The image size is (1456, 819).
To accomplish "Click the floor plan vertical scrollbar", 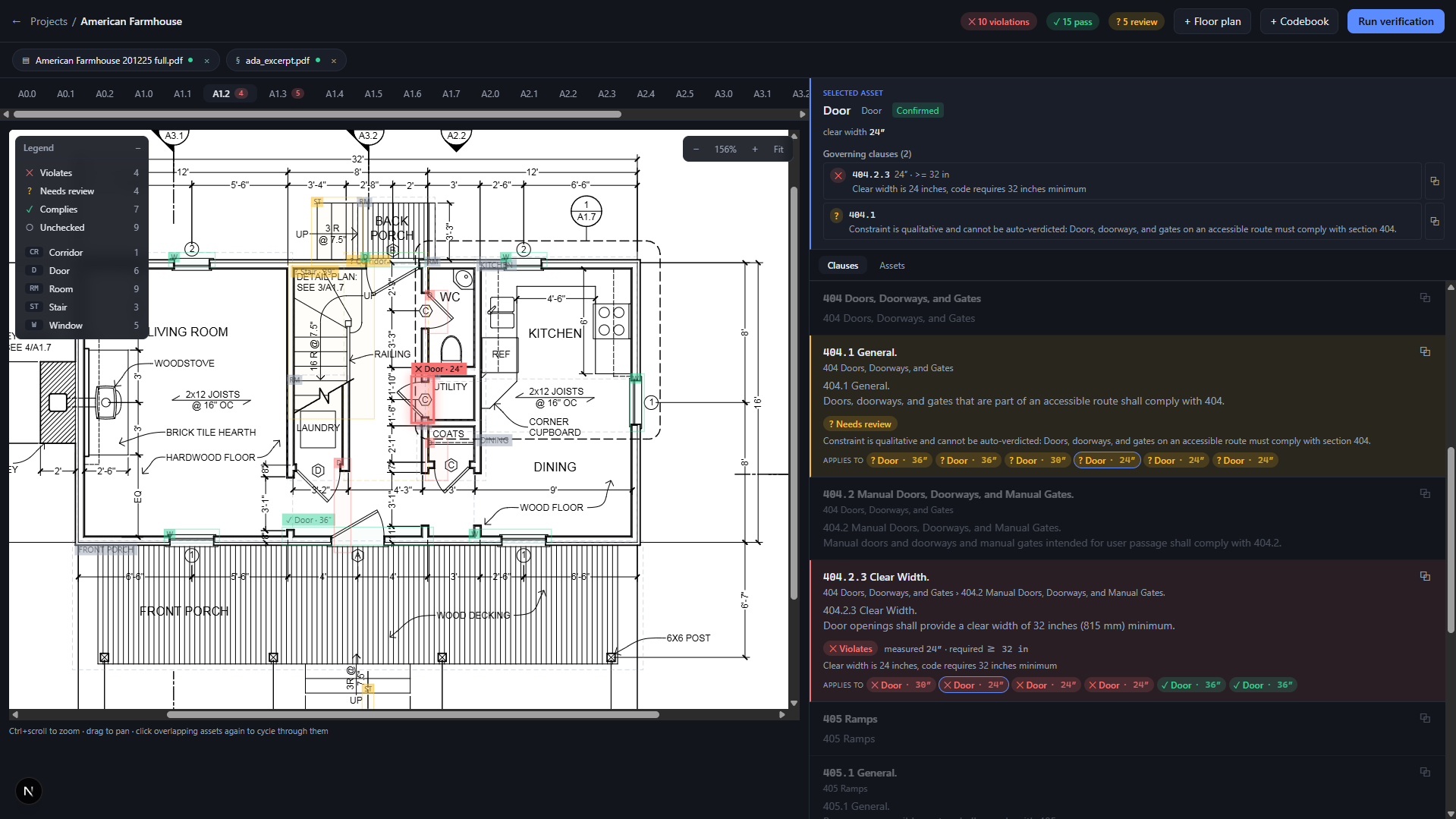I will point(794,393).
